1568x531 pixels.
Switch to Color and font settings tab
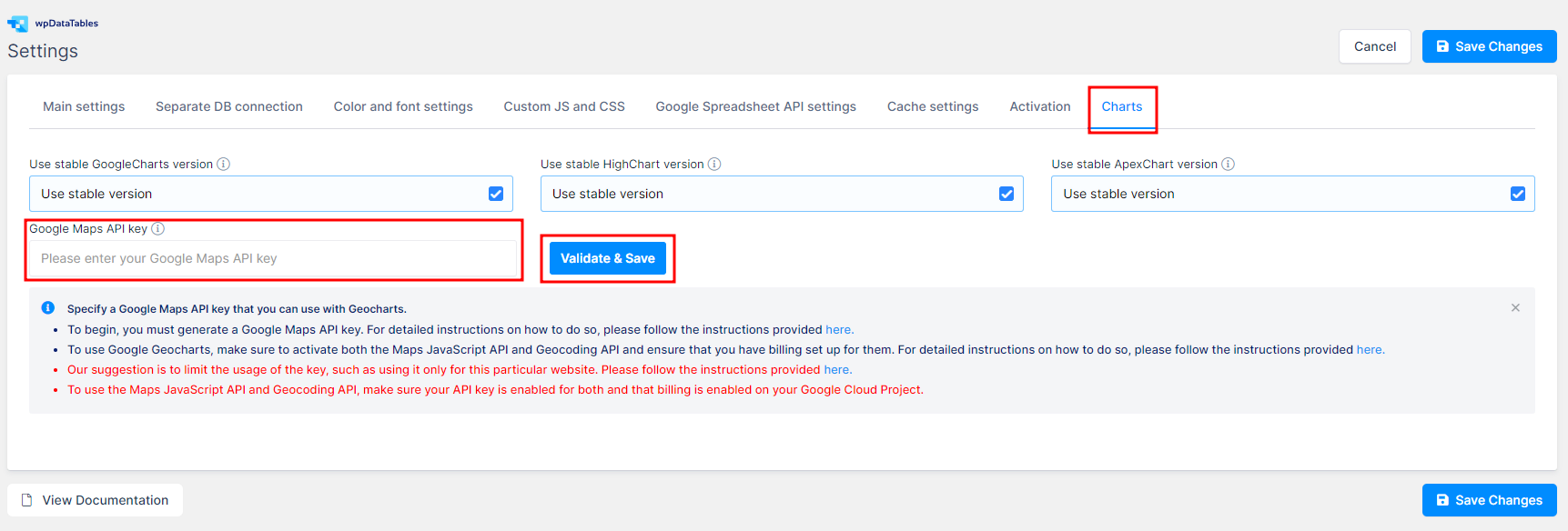tap(403, 106)
